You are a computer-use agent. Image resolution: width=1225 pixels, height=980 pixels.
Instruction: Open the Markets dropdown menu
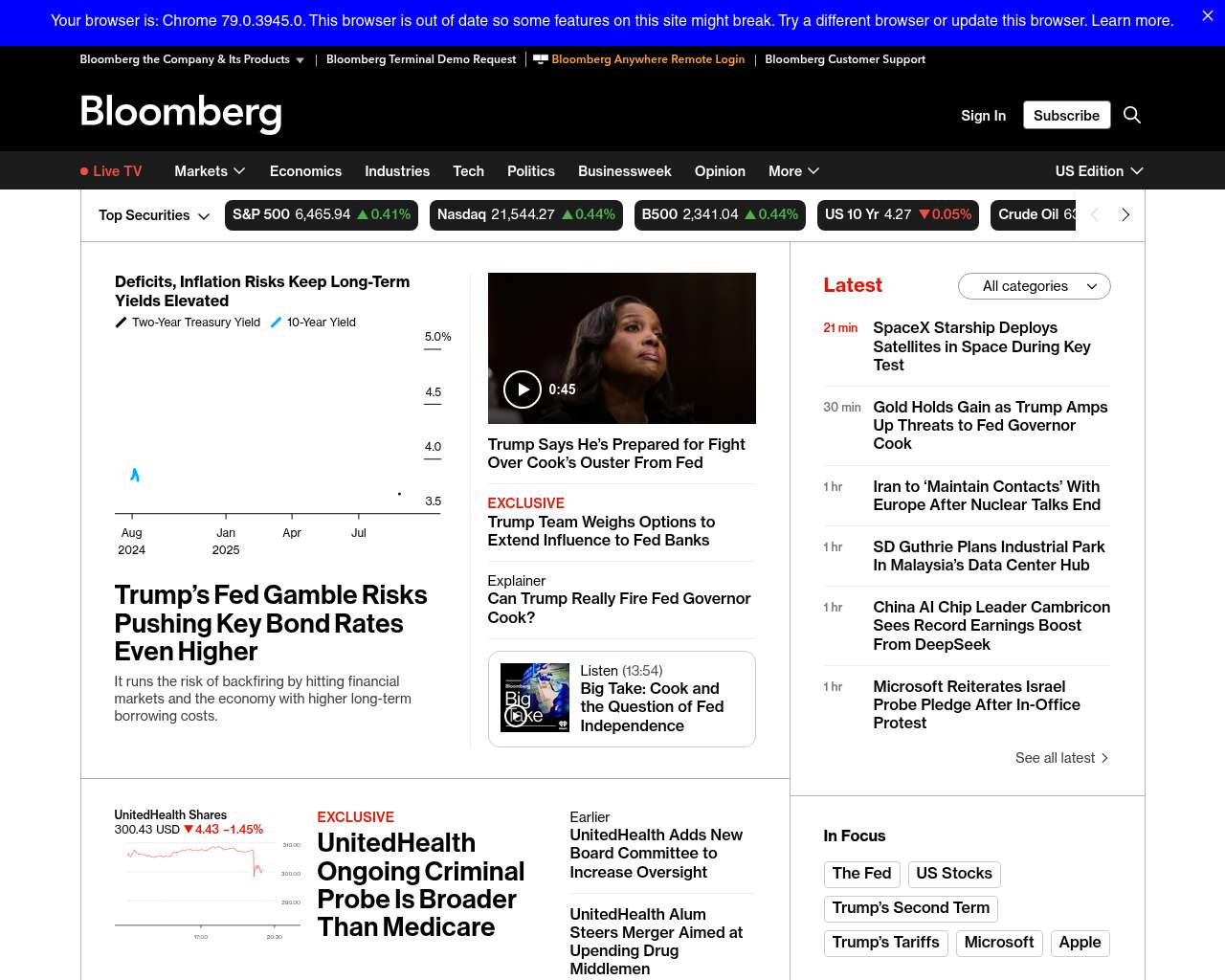[210, 171]
